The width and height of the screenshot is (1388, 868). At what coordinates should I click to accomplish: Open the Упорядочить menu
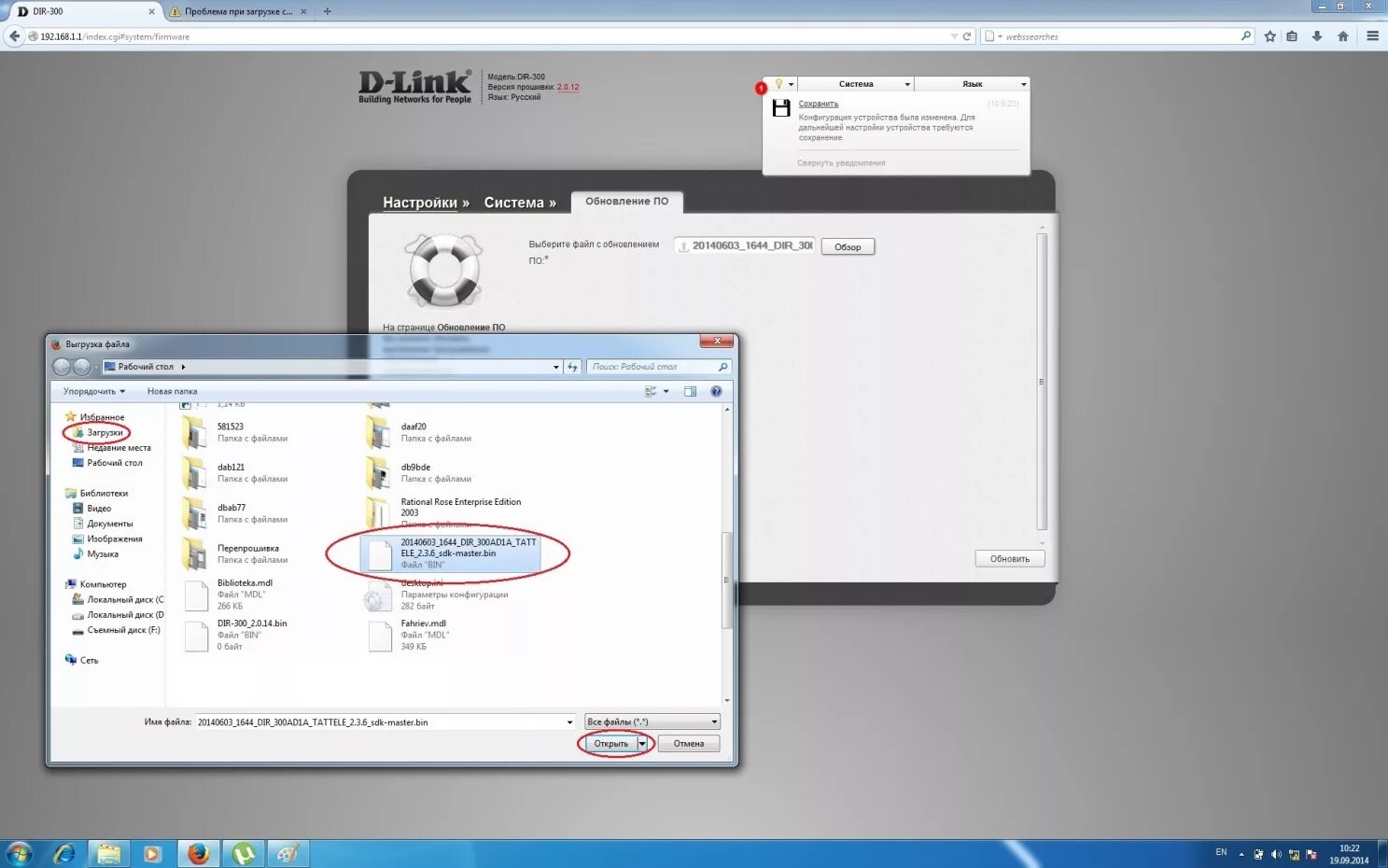(93, 391)
